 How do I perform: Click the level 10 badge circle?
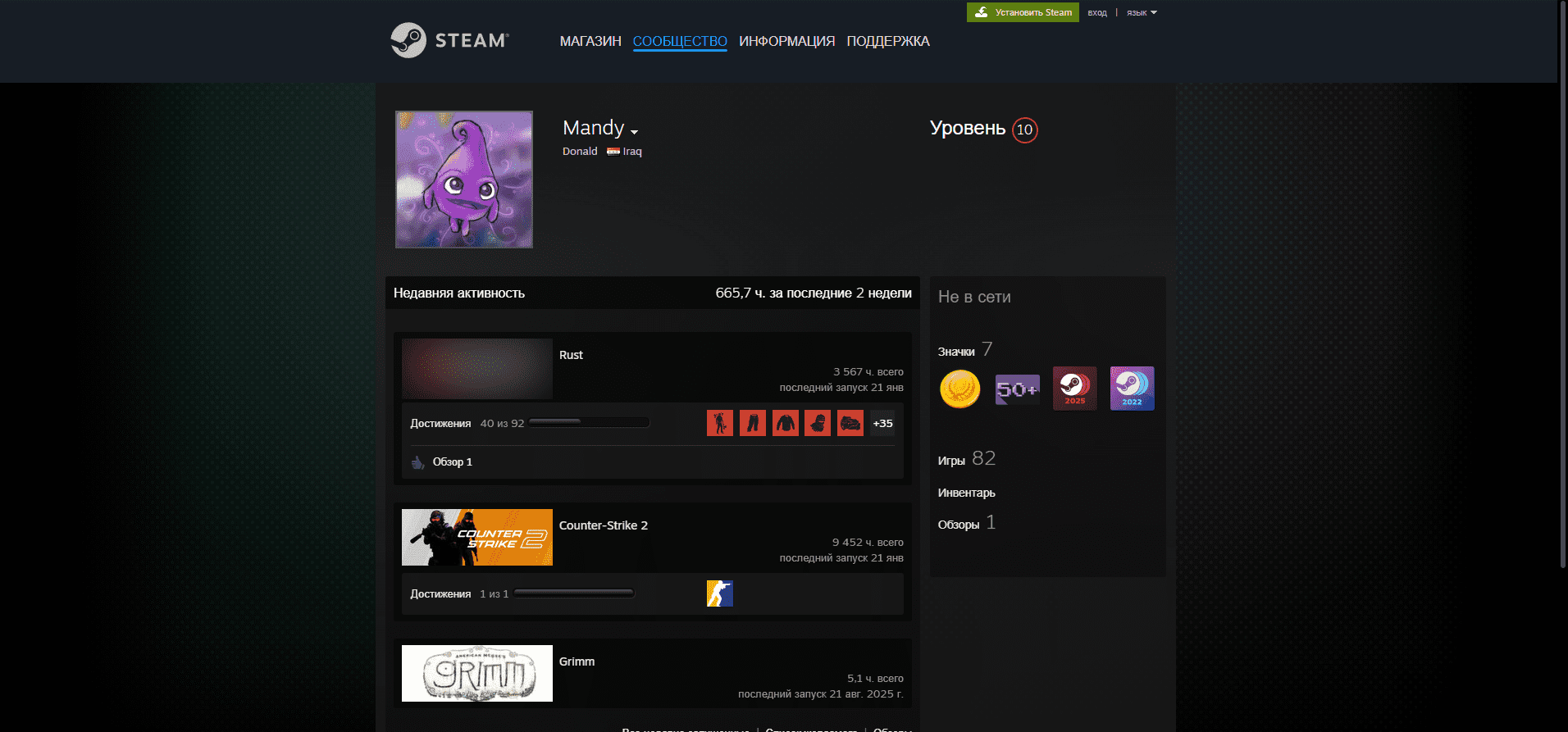point(1024,130)
